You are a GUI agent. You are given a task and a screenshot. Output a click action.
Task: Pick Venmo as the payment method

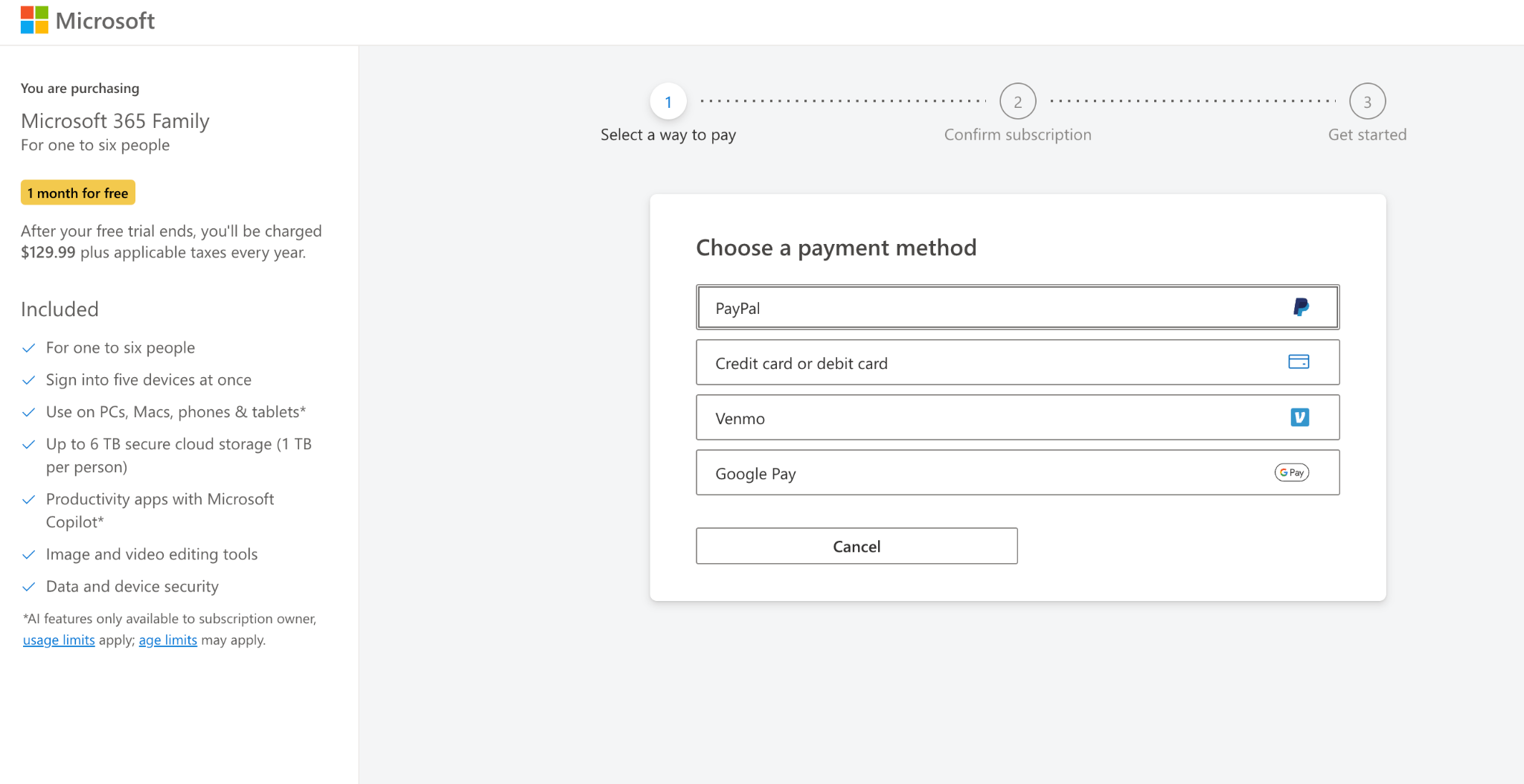pos(1017,417)
